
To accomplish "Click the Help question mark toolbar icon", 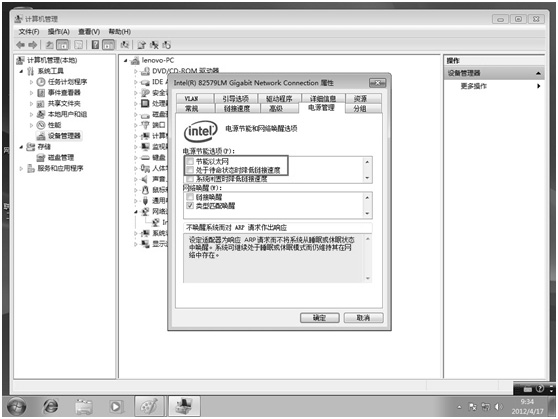I will coord(95,45).
